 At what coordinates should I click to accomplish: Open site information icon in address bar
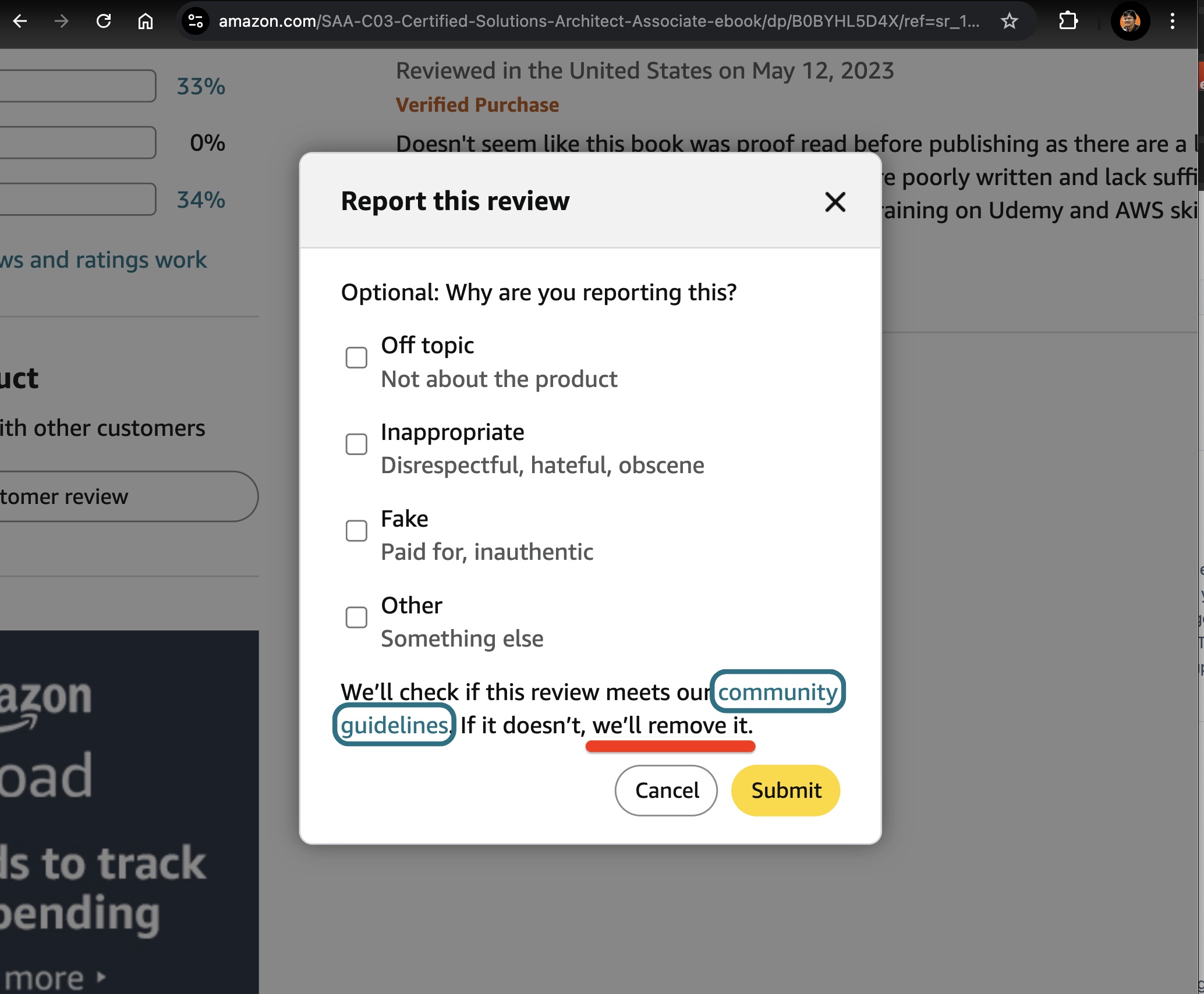point(196,22)
